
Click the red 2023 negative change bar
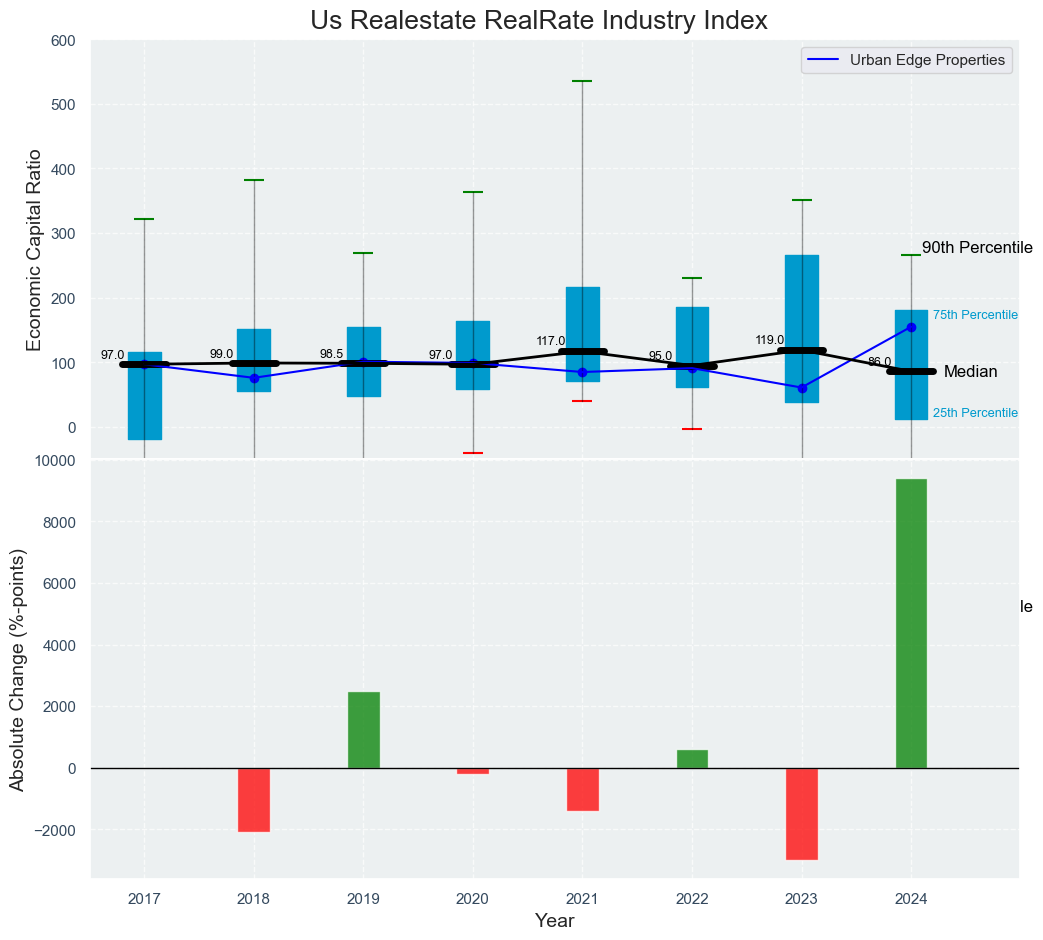tap(802, 814)
